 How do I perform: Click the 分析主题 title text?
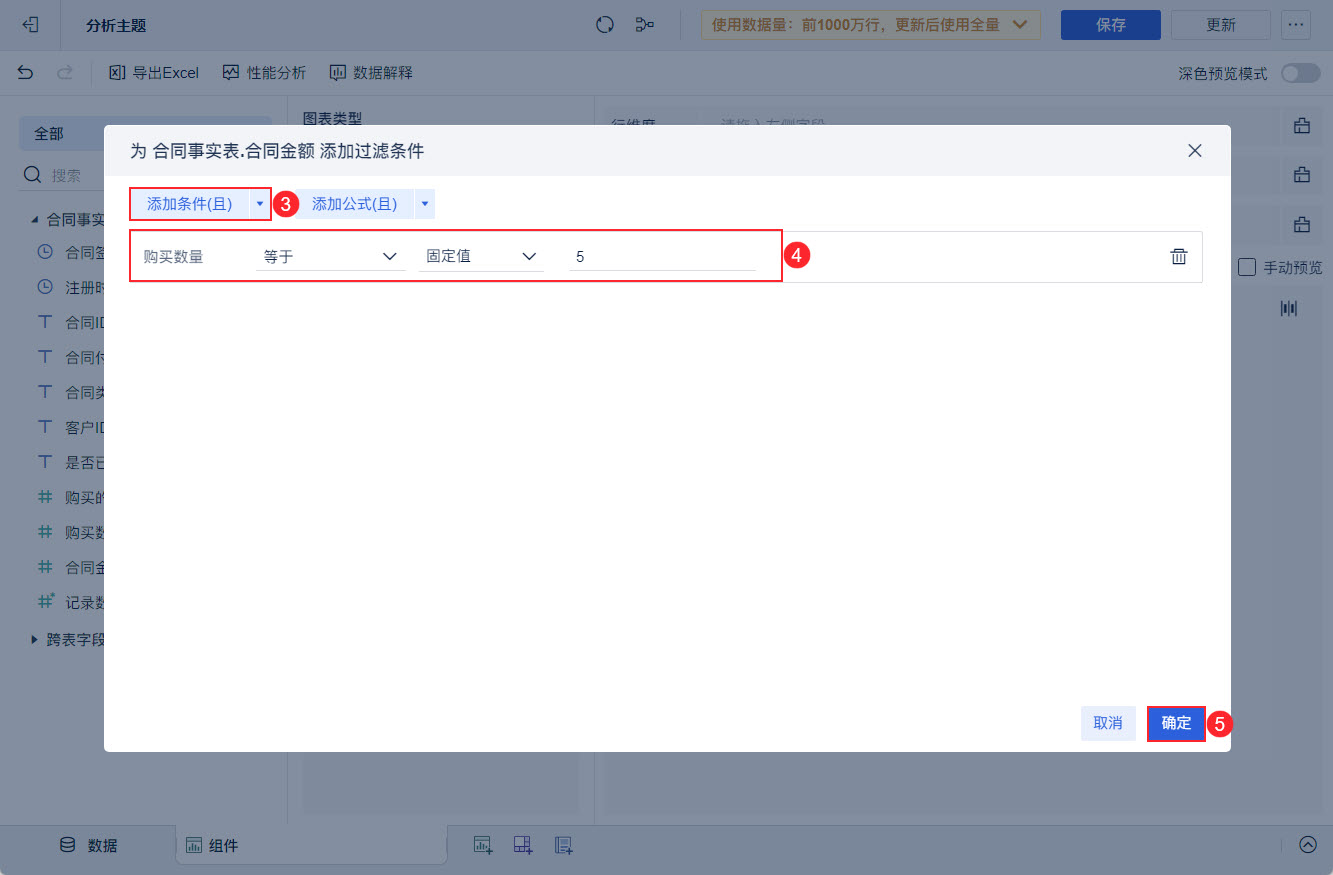116,25
